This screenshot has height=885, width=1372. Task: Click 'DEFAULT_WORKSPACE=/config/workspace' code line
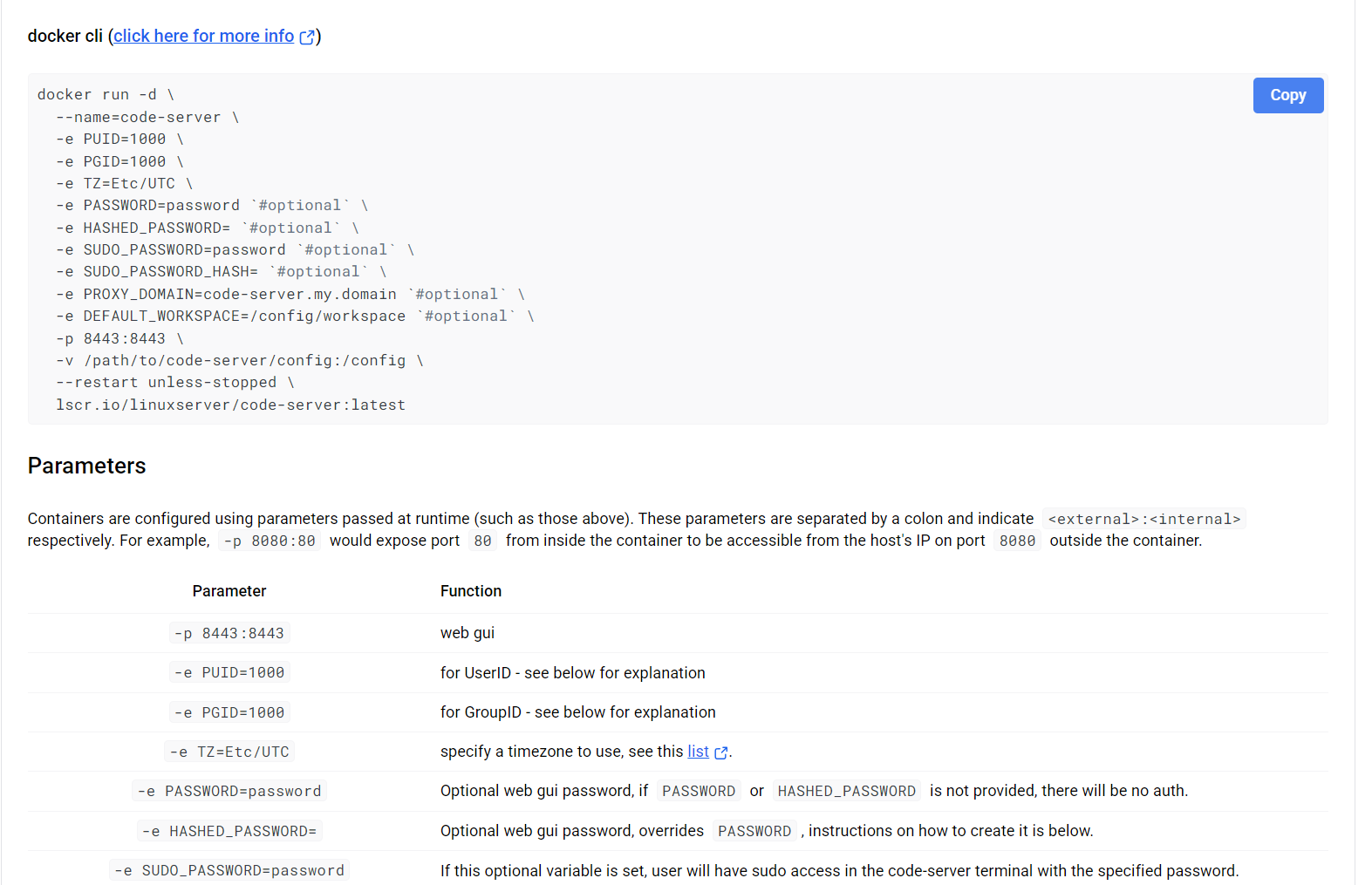[295, 316]
